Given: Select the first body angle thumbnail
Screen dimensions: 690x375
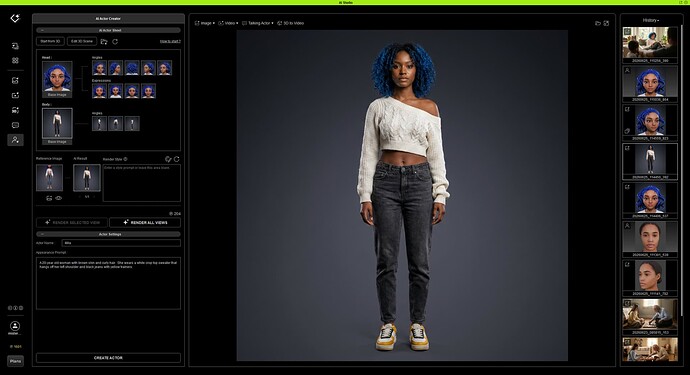Looking at the screenshot, I should click(x=99, y=124).
